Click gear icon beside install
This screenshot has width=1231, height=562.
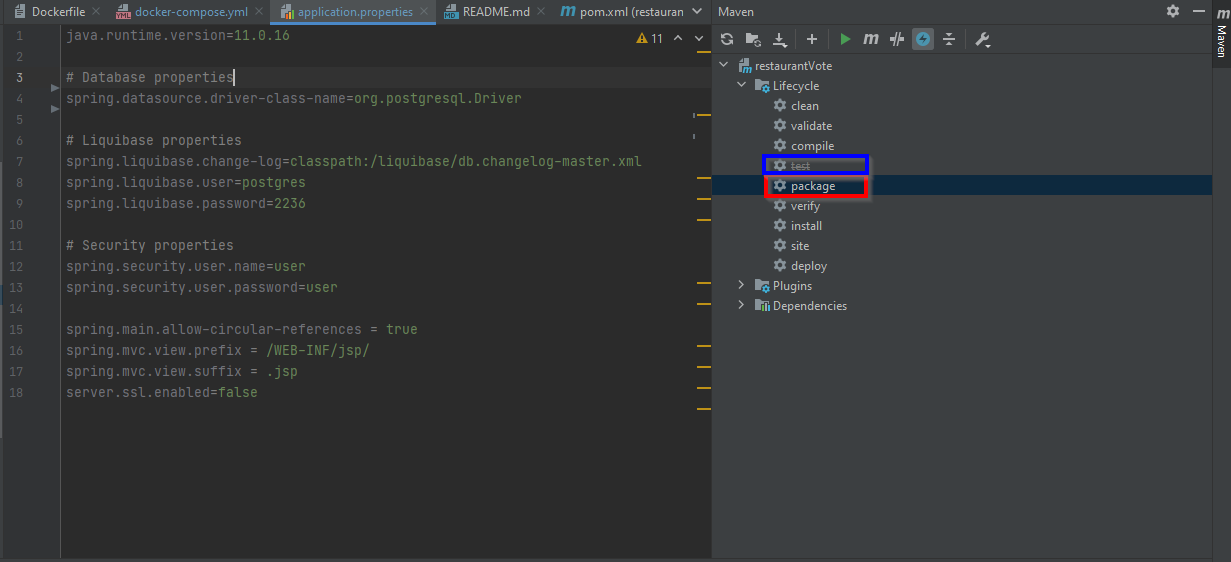[x=780, y=226]
